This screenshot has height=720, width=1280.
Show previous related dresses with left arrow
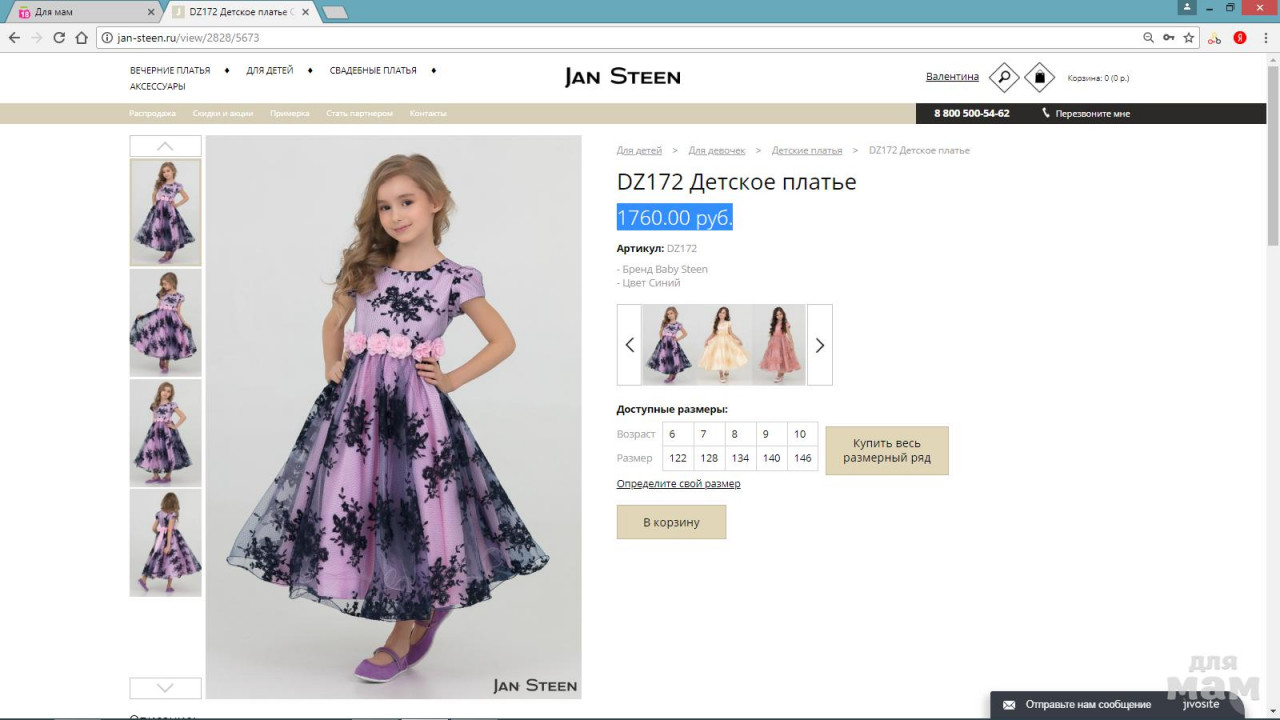click(x=629, y=345)
